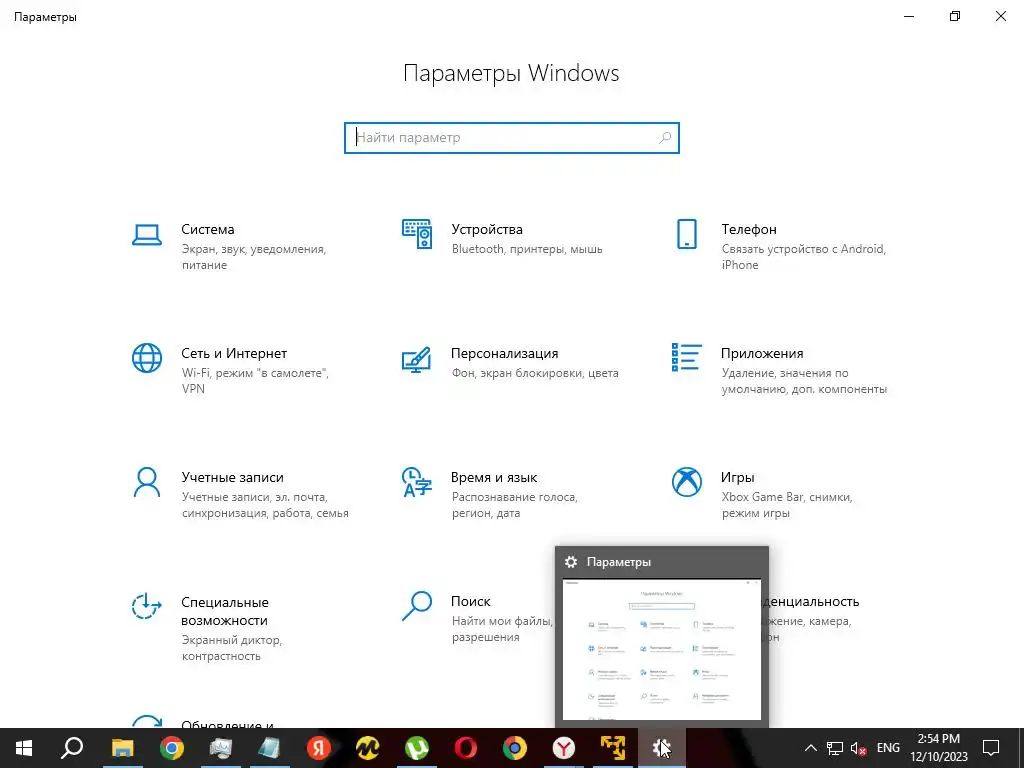Open the Система settings laptop icon
Viewport: 1024px width, 768px height.
tap(146, 235)
